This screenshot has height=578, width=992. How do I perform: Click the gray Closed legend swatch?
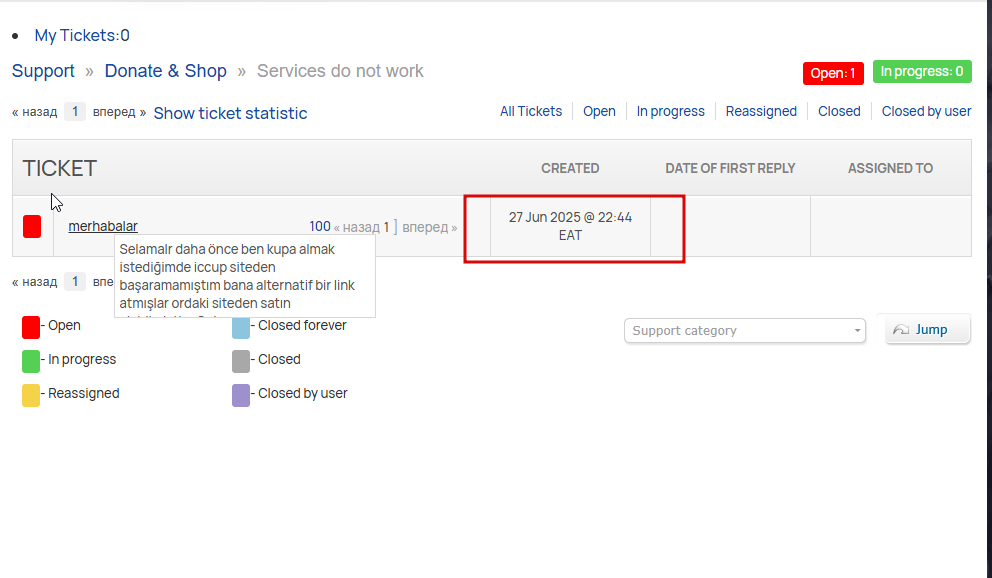[x=241, y=361]
